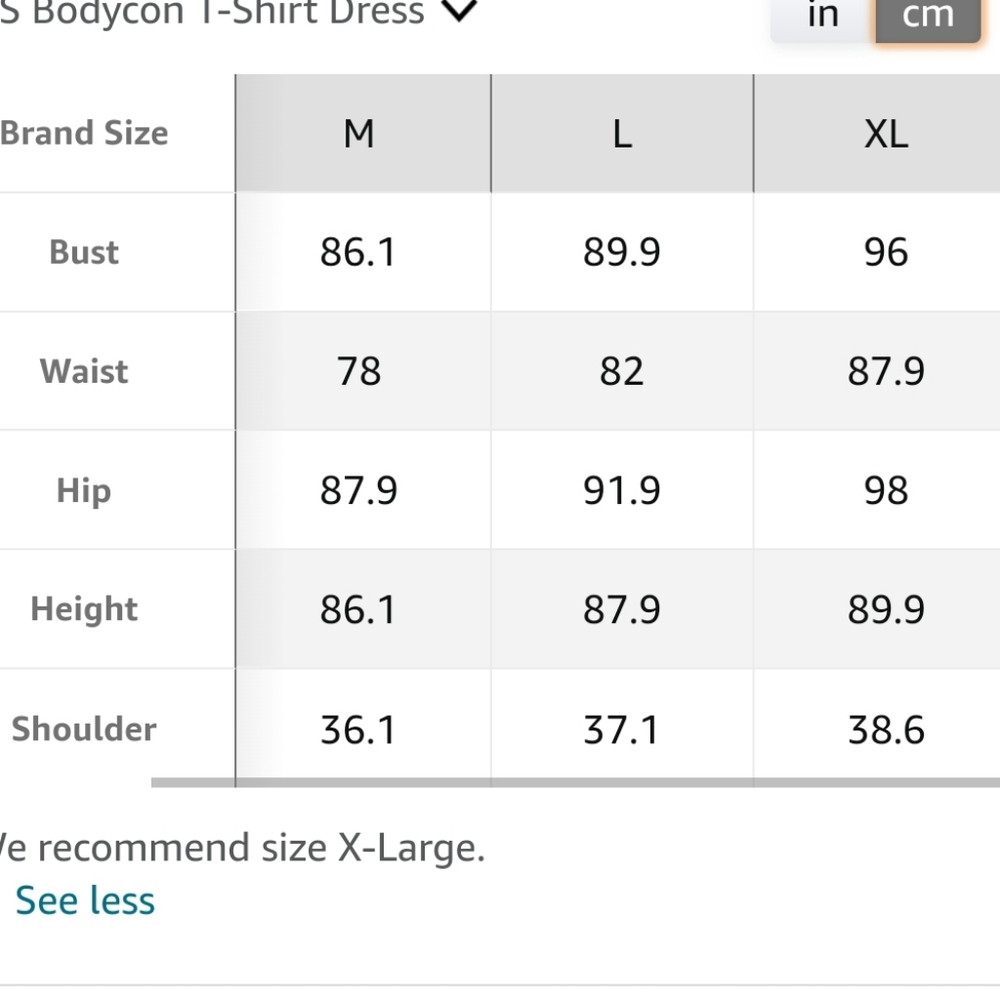The width and height of the screenshot is (1000, 1000).
Task: Select the XL size column header
Action: coord(885,133)
